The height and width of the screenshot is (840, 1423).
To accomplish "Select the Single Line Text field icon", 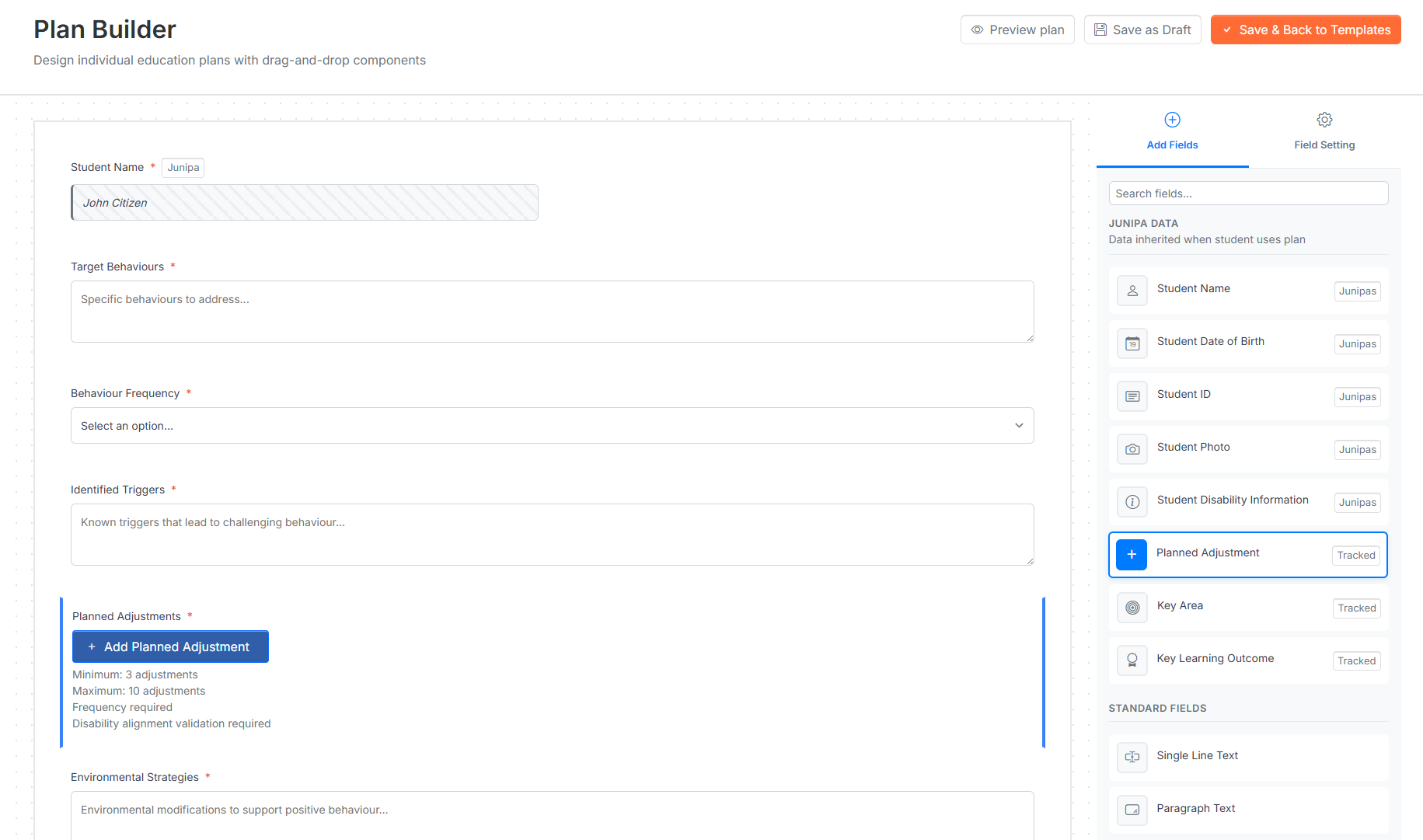I will click(x=1132, y=757).
